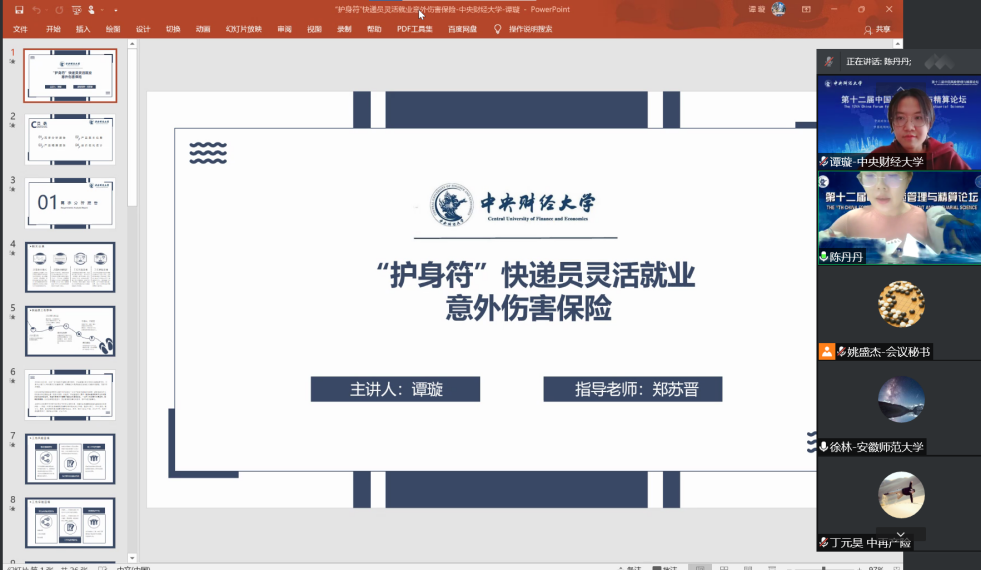Click the muted microphone icon beside 正在讲话
The height and width of the screenshot is (570, 981).
[829, 61]
